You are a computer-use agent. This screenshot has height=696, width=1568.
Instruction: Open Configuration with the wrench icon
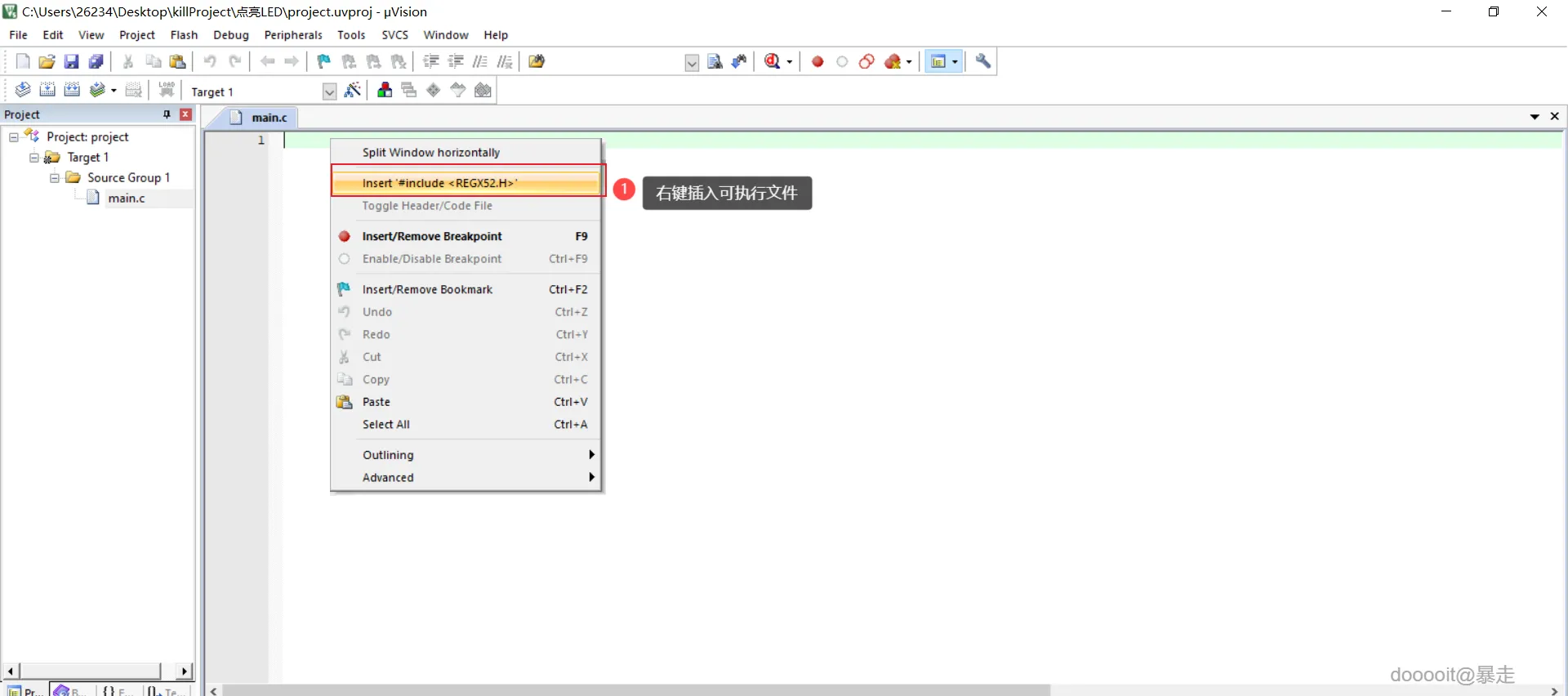coord(983,61)
